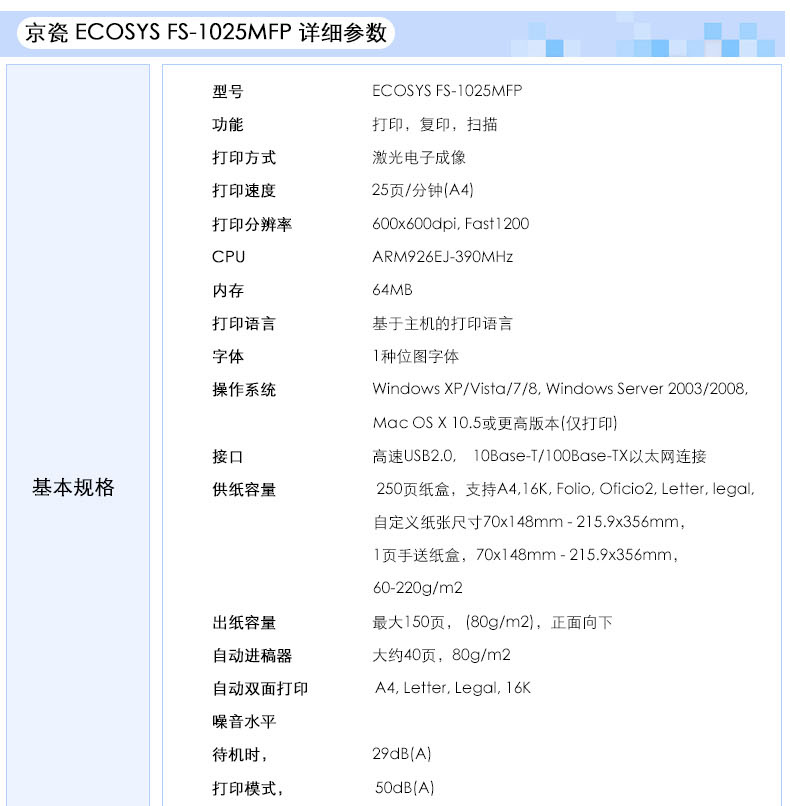Select the 基本规格 section in the left panel
The width and height of the screenshot is (790, 806).
[73, 488]
